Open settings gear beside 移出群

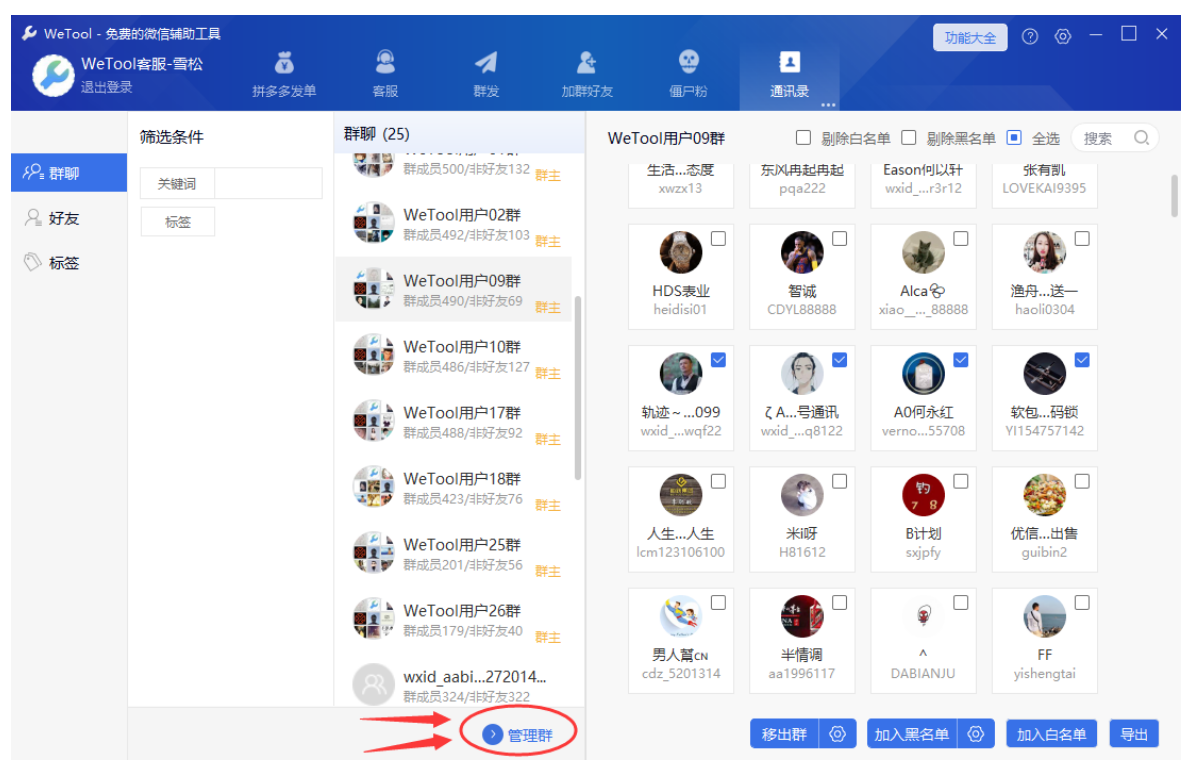pyautogui.click(x=837, y=734)
